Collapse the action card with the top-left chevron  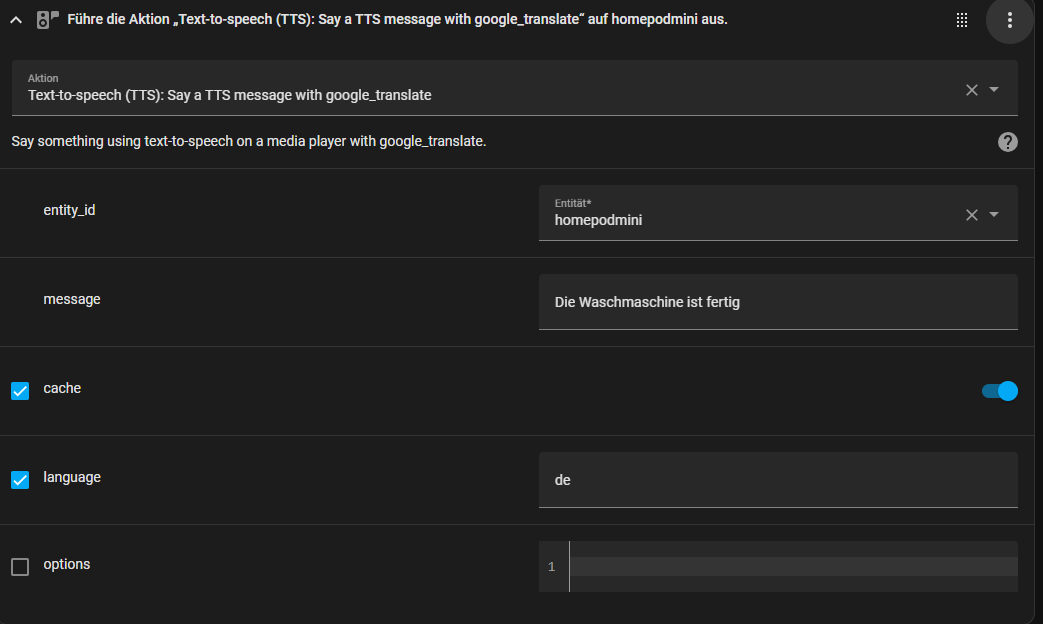(16, 21)
